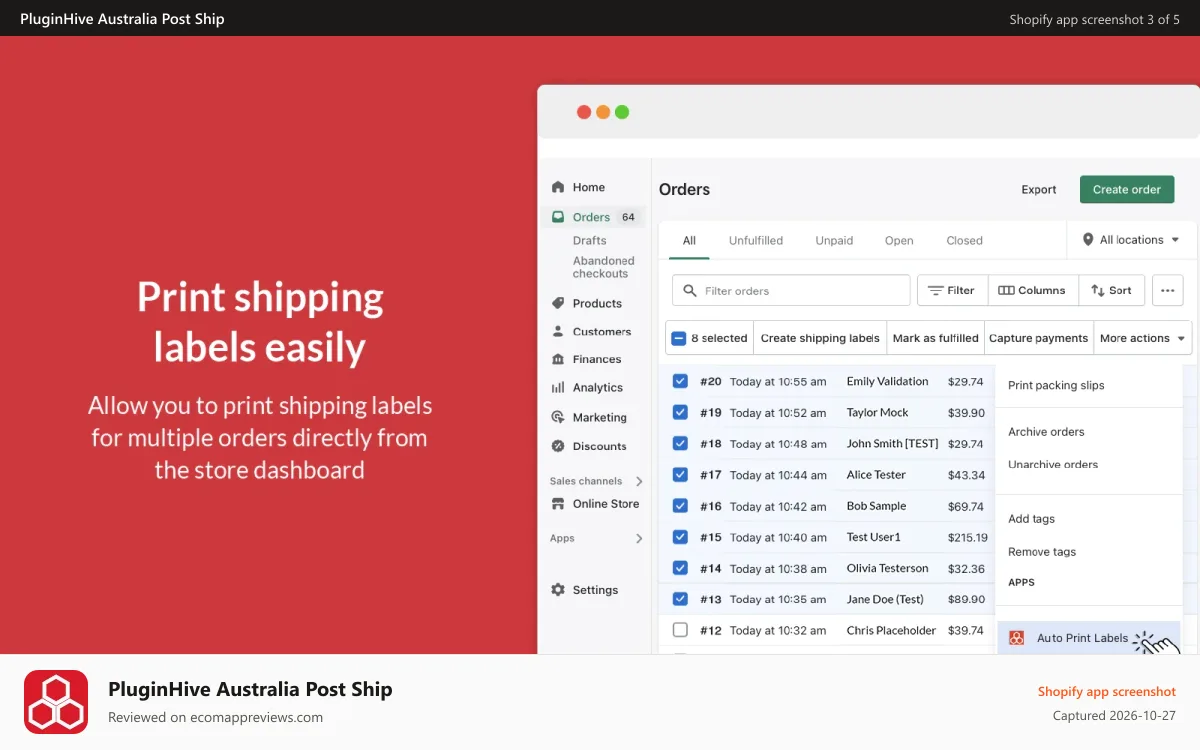The height and width of the screenshot is (750, 1200).
Task: Click the Auto Print Labels app icon
Action: [x=1017, y=638]
